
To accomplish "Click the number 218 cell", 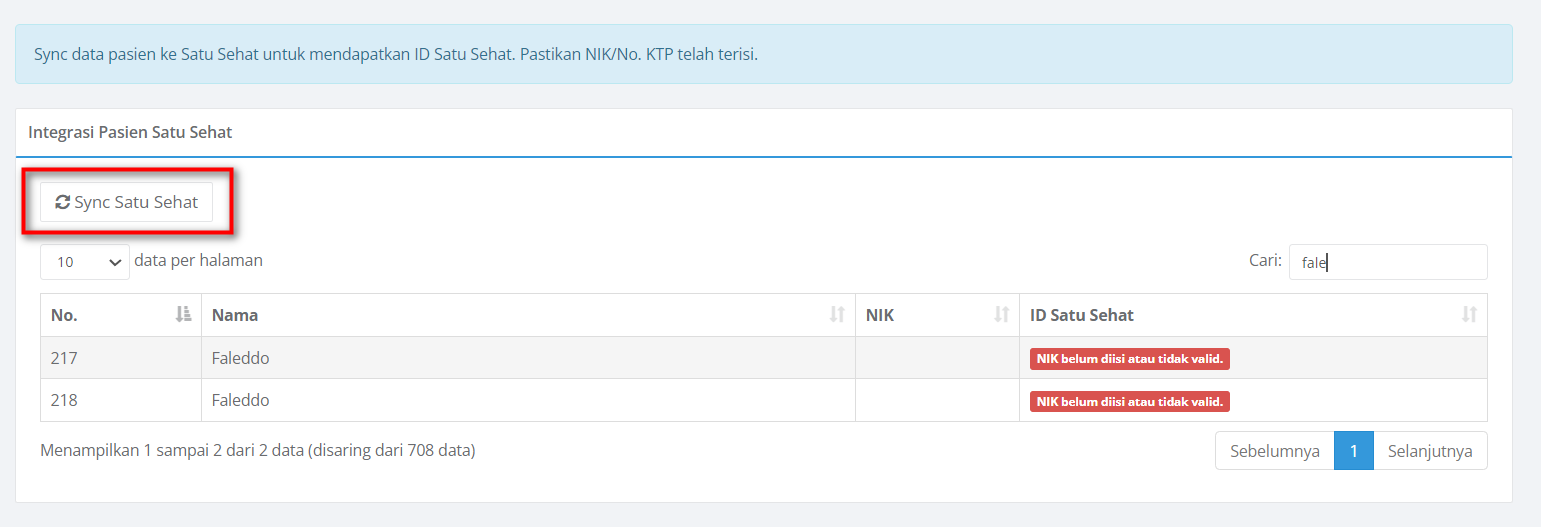I will coord(121,400).
